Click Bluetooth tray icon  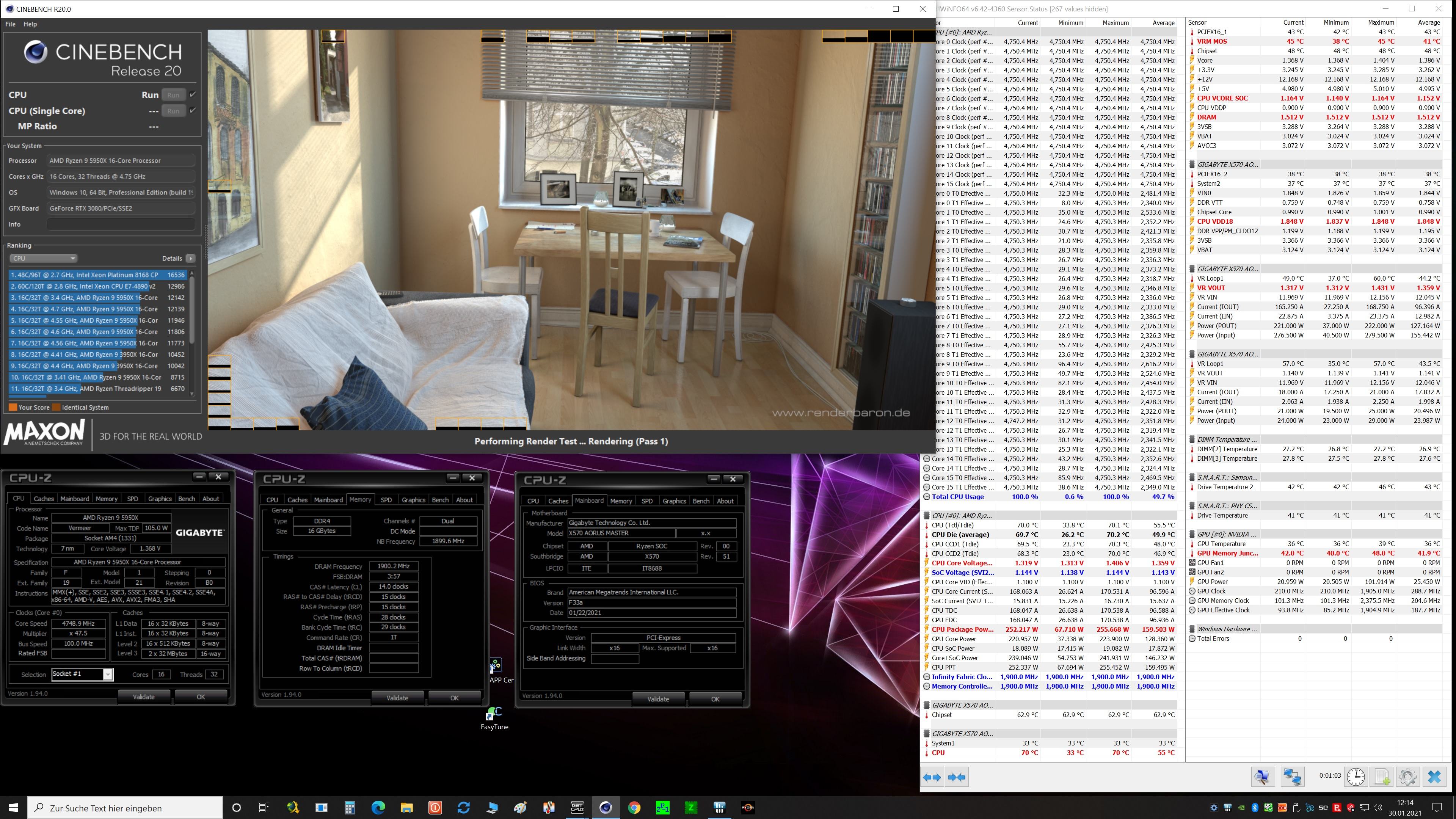pos(1255,808)
